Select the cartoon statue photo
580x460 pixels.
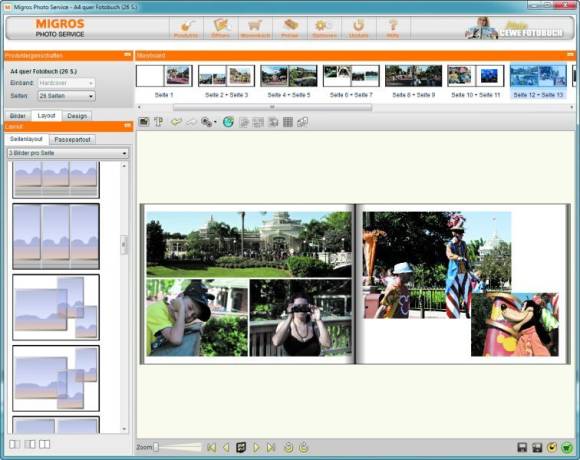[515, 325]
